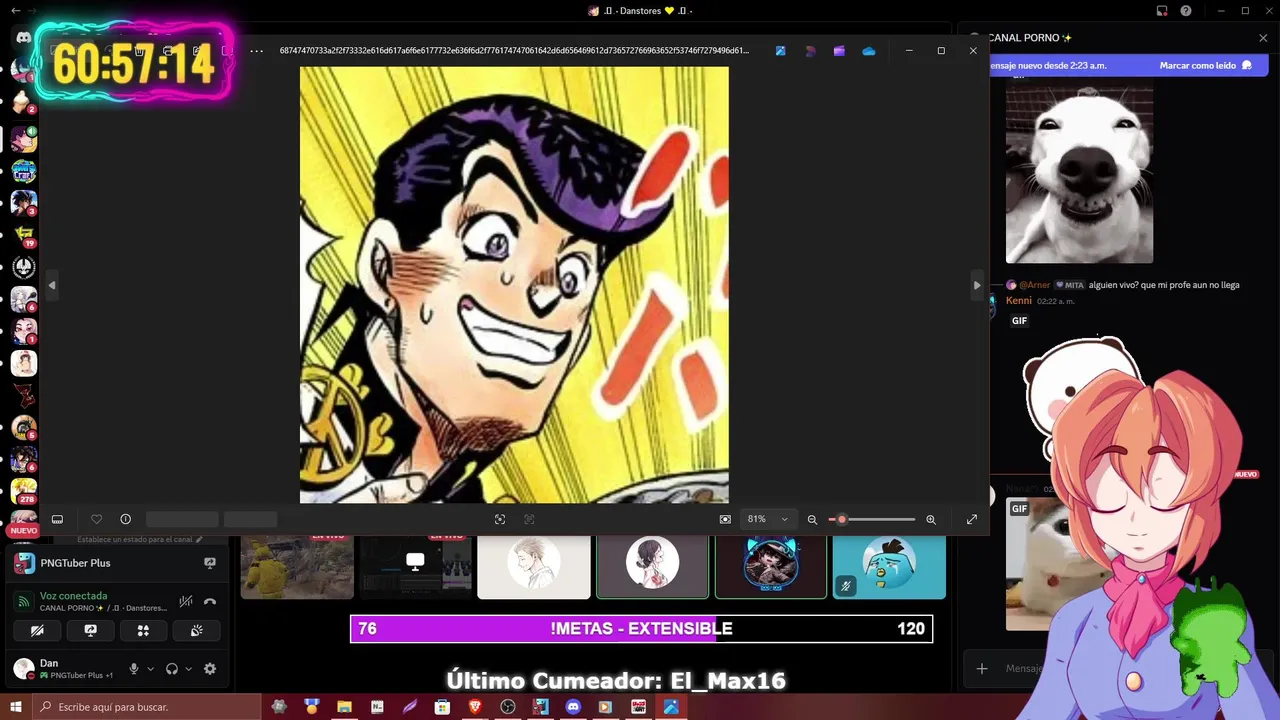Open the Discord inbox icon in the title bar
Screen dimensions: 1280x720
(1162, 11)
